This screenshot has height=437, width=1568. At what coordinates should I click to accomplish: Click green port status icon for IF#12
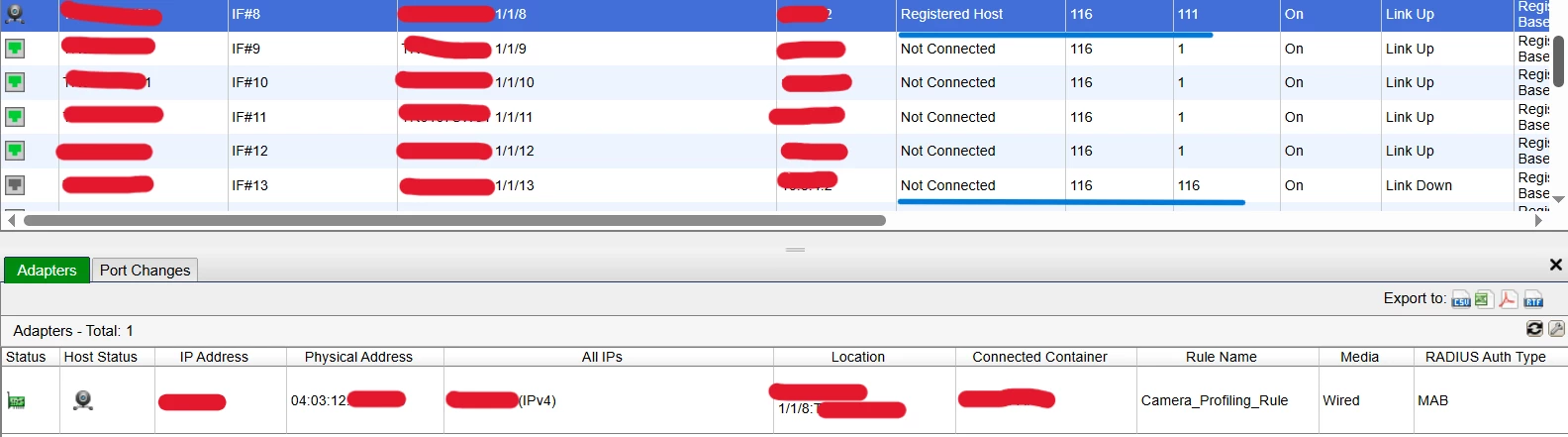pos(15,151)
